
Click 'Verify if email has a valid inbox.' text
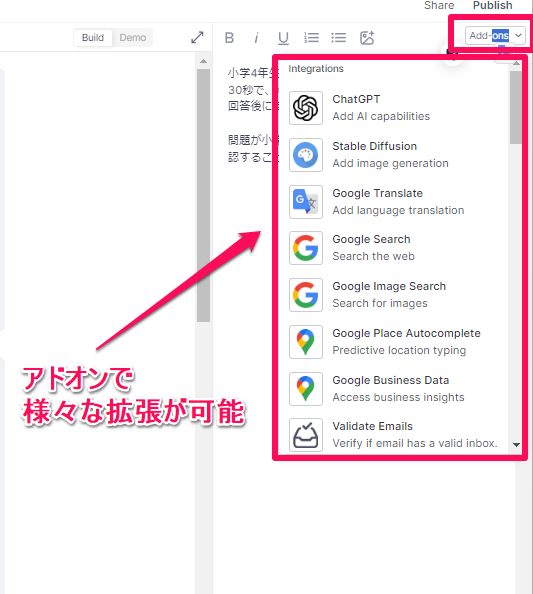pos(415,443)
